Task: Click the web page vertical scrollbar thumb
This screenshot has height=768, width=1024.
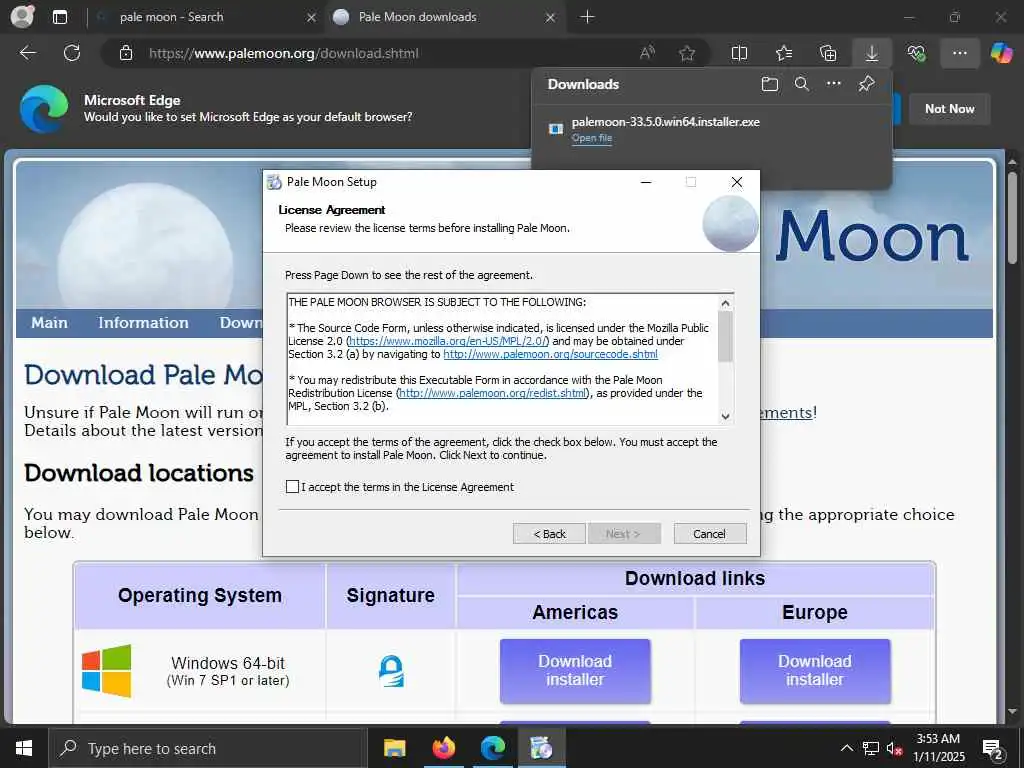Action: (1012, 217)
